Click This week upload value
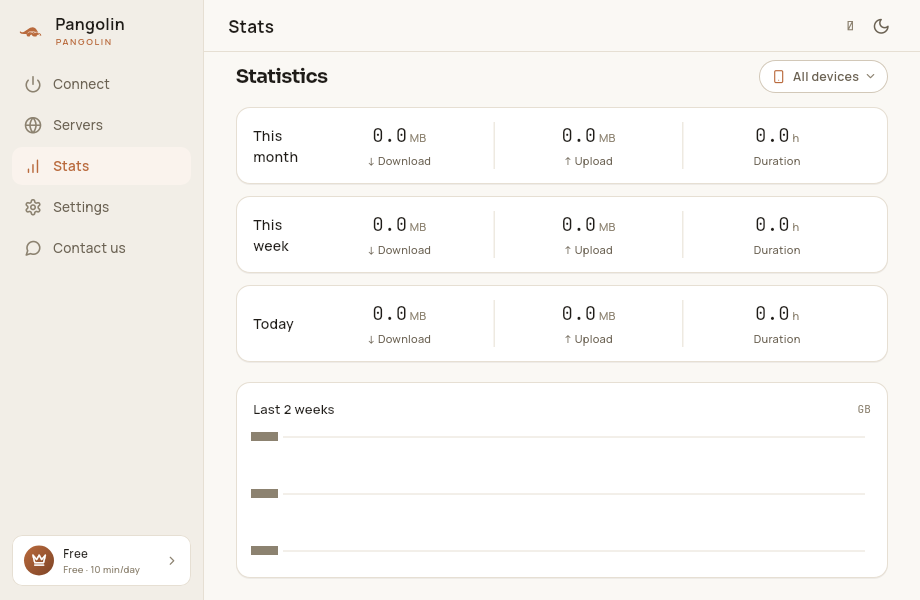This screenshot has height=600, width=920. pos(588,225)
